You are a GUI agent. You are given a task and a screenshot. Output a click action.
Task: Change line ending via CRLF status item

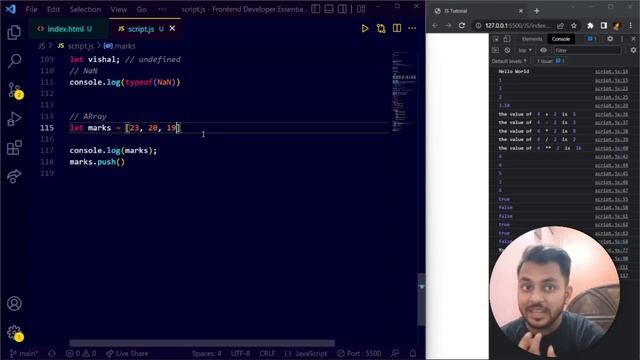click(x=267, y=353)
